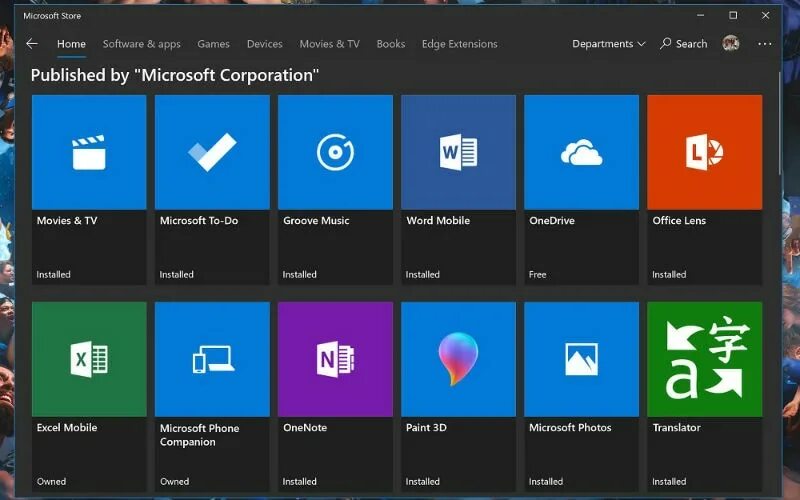
Task: Click the Translator title text
Action: [x=677, y=428]
